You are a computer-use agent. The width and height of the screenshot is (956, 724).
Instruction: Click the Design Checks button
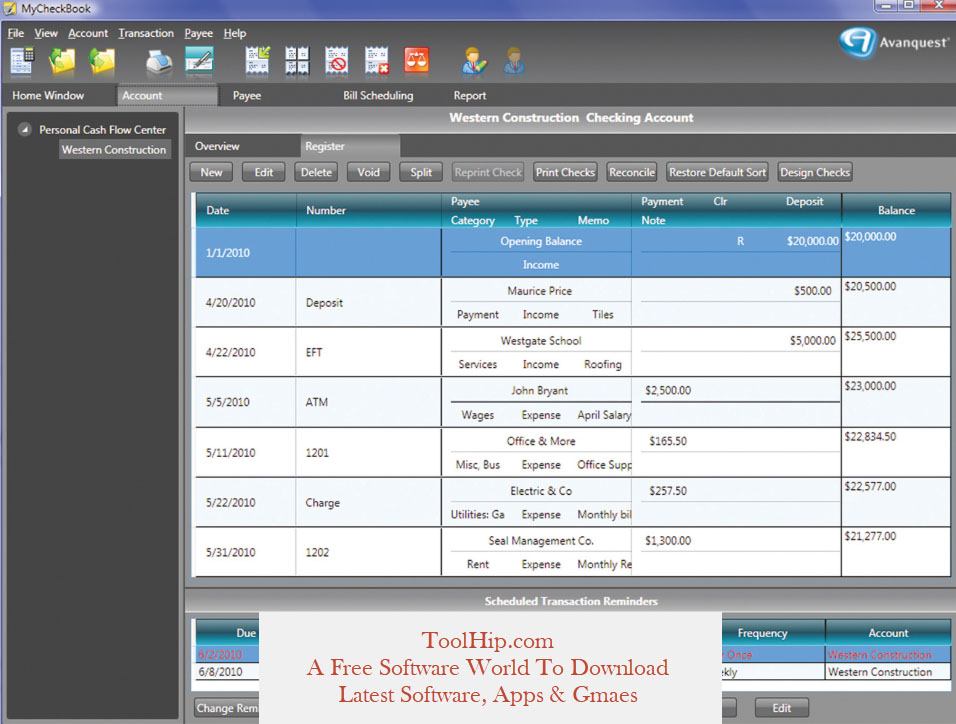(815, 173)
